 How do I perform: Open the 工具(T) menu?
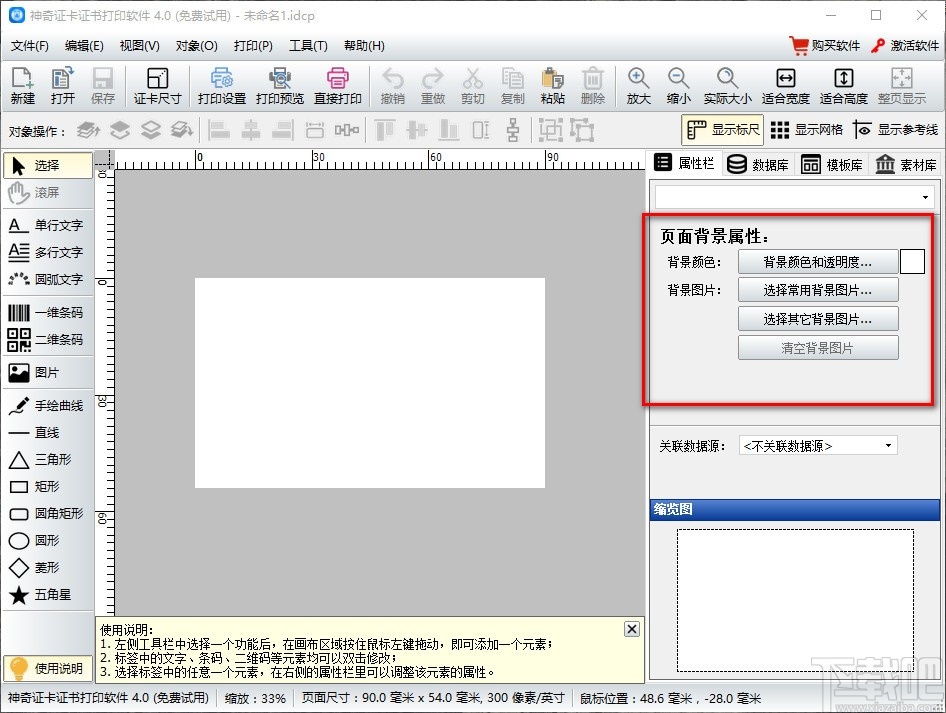point(308,46)
